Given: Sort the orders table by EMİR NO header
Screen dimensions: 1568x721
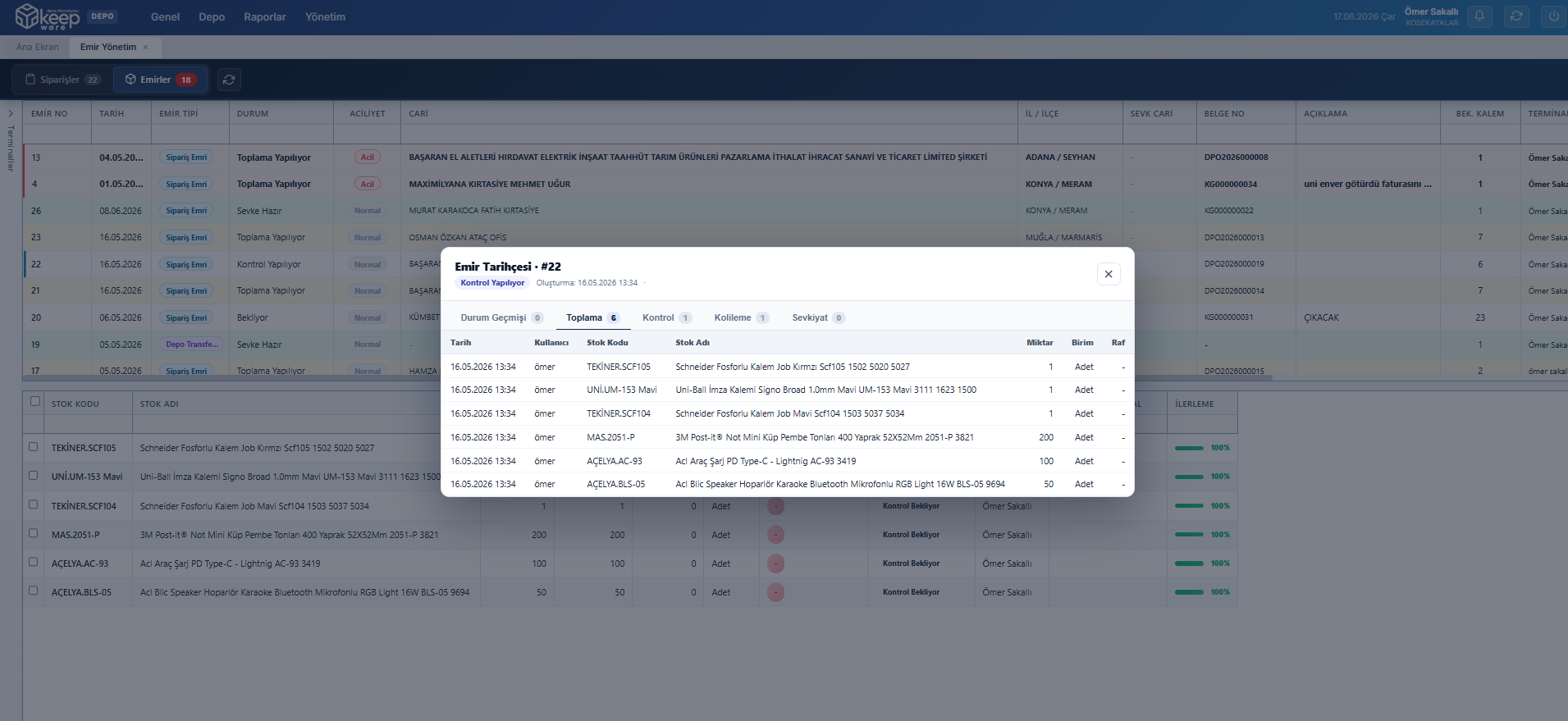Looking at the screenshot, I should [49, 114].
